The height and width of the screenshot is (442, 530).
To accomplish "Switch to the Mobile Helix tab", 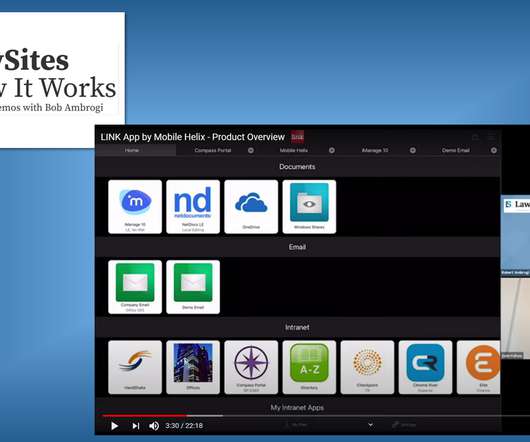I will click(294, 150).
